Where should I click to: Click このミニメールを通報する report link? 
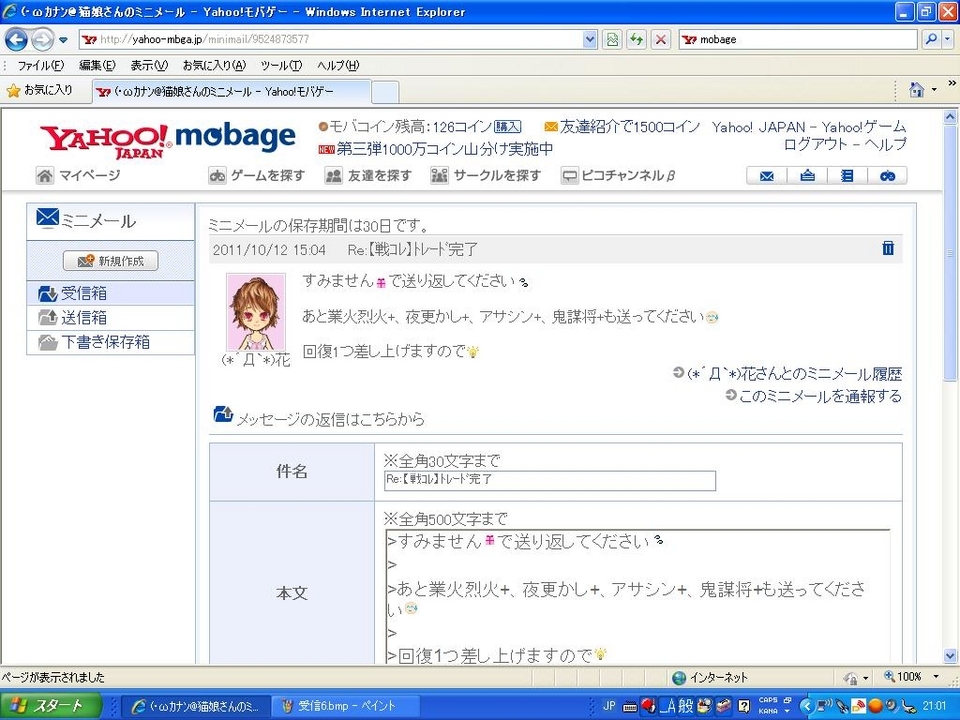(x=820, y=396)
